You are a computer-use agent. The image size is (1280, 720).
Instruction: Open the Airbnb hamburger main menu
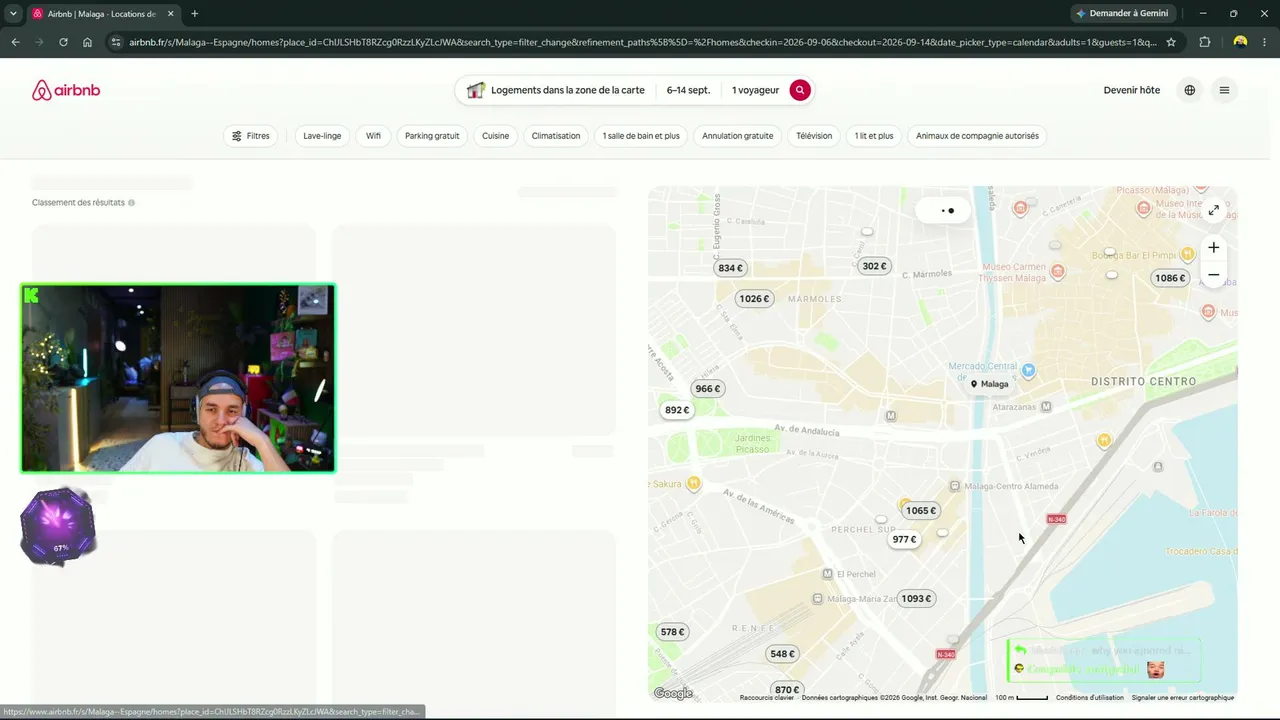coord(1224,90)
